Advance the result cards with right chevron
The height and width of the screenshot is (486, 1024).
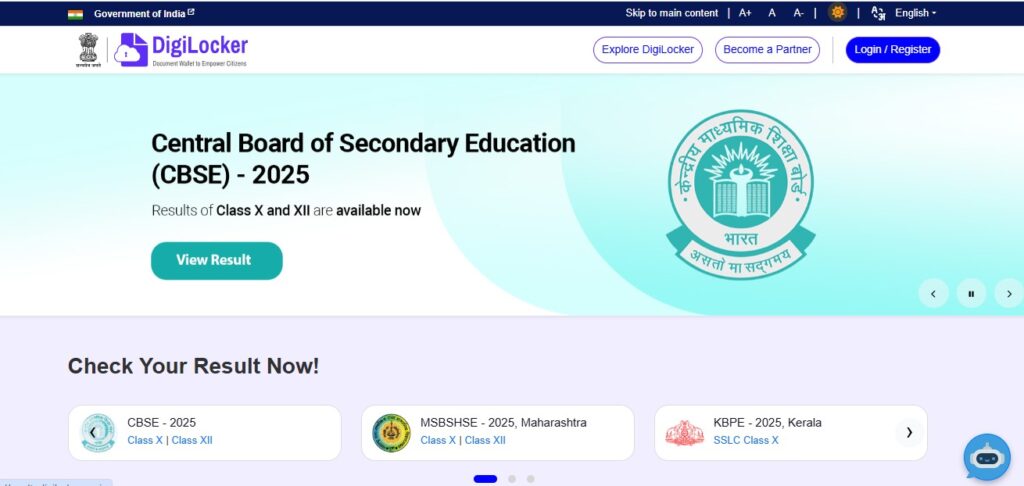point(909,432)
